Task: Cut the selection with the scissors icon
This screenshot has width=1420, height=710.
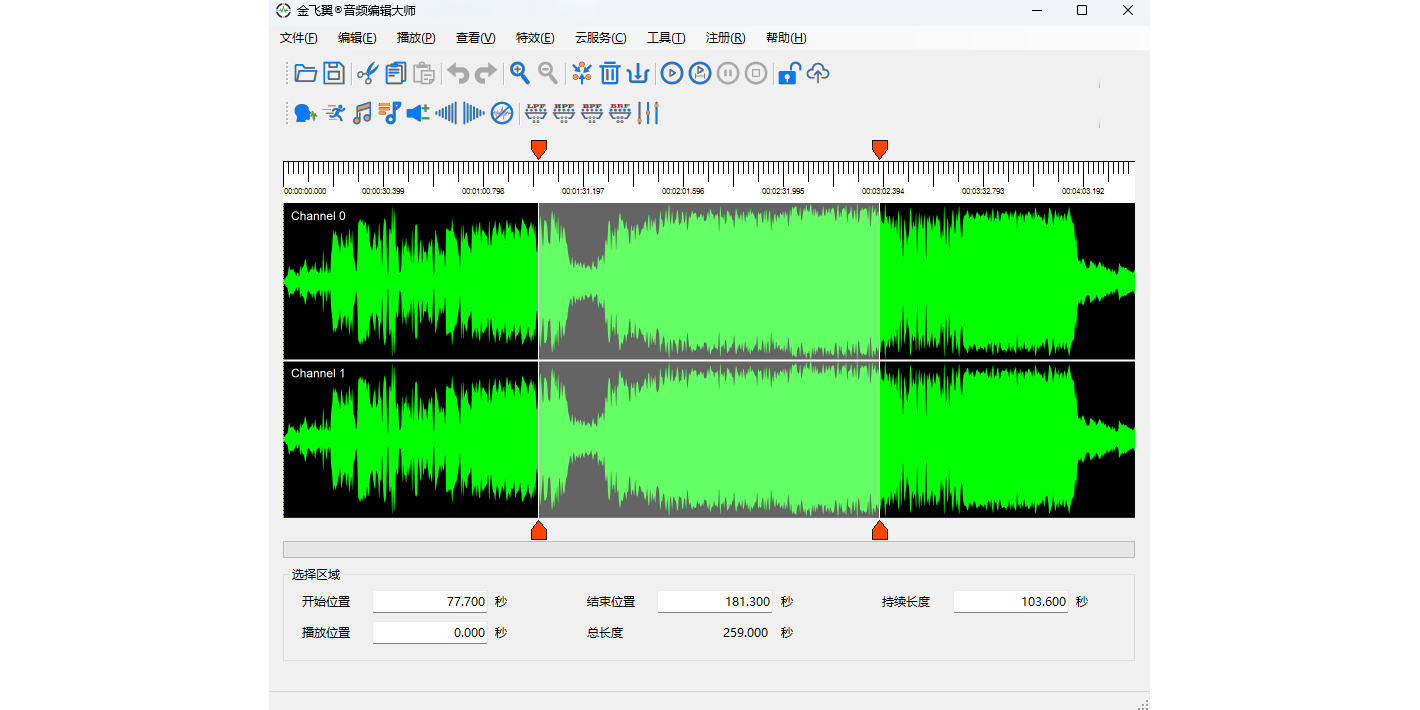Action: tap(367, 73)
